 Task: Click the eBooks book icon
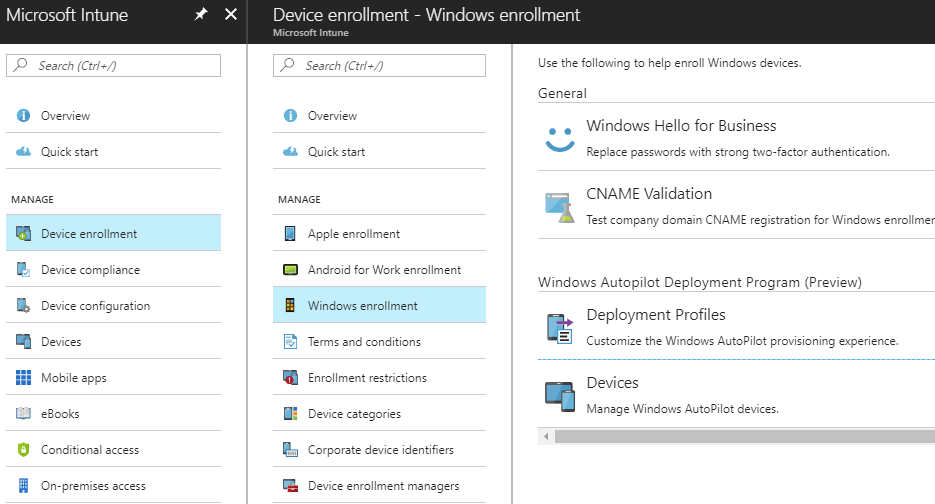[23, 414]
